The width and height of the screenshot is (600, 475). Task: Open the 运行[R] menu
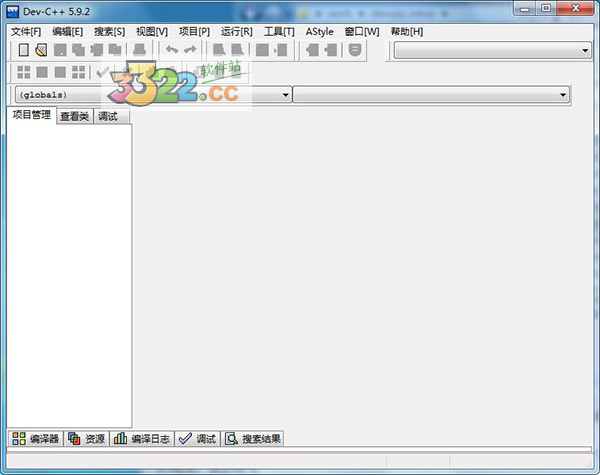(236, 32)
